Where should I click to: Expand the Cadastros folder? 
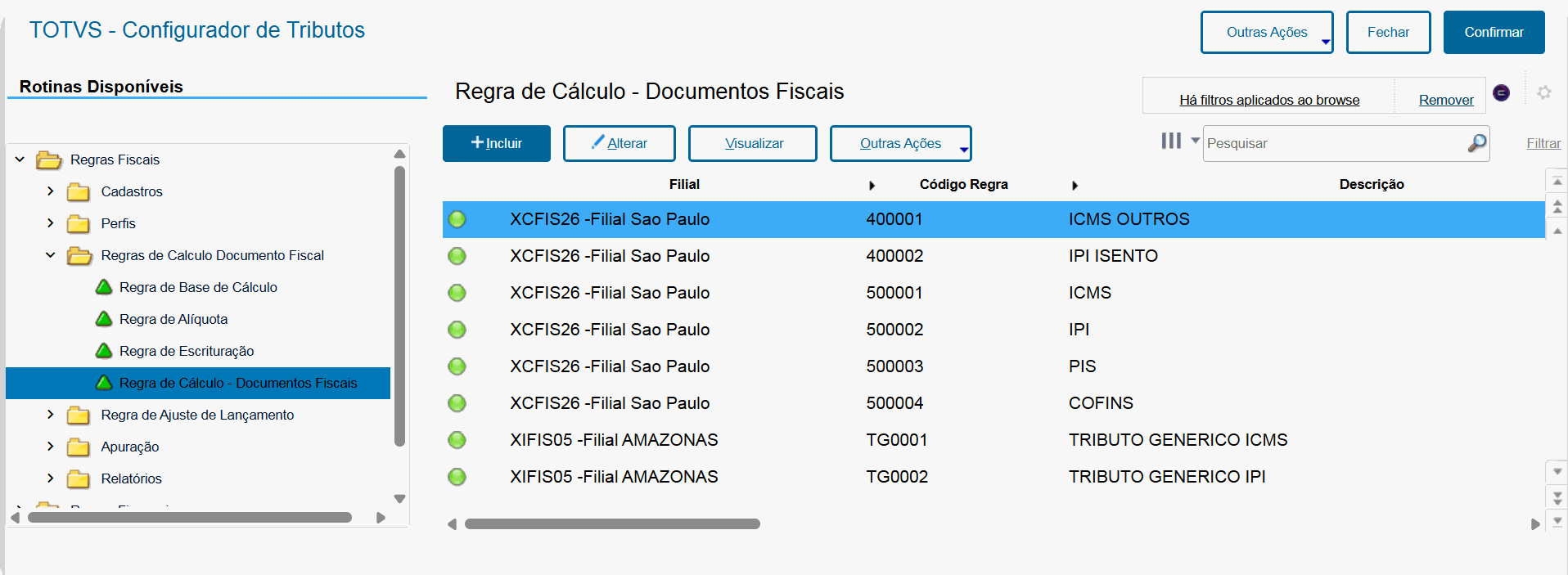point(51,191)
